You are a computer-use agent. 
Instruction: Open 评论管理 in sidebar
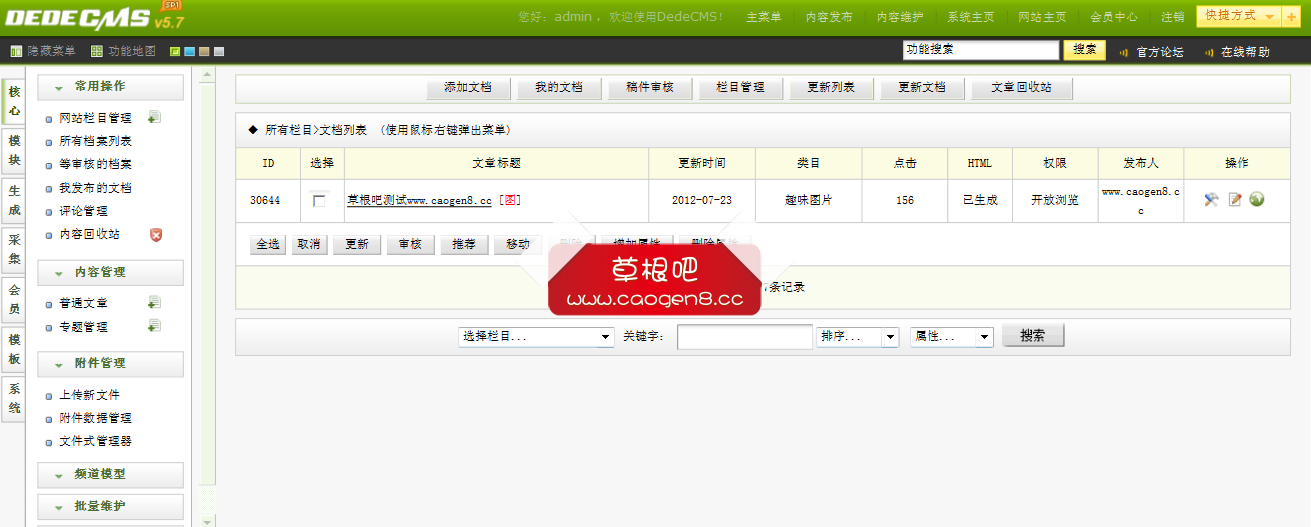(84, 211)
